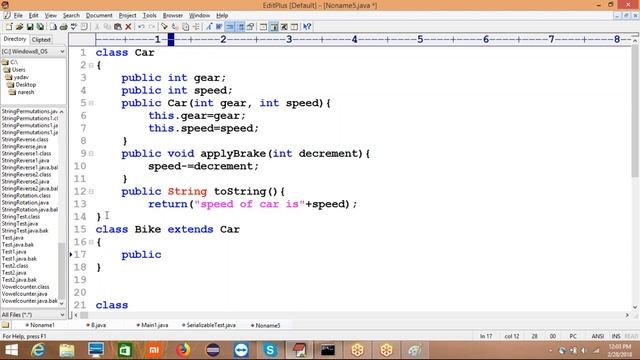Screen dimensions: 640x360
Task: Click the Open file folder icon
Action: pos(19,27)
